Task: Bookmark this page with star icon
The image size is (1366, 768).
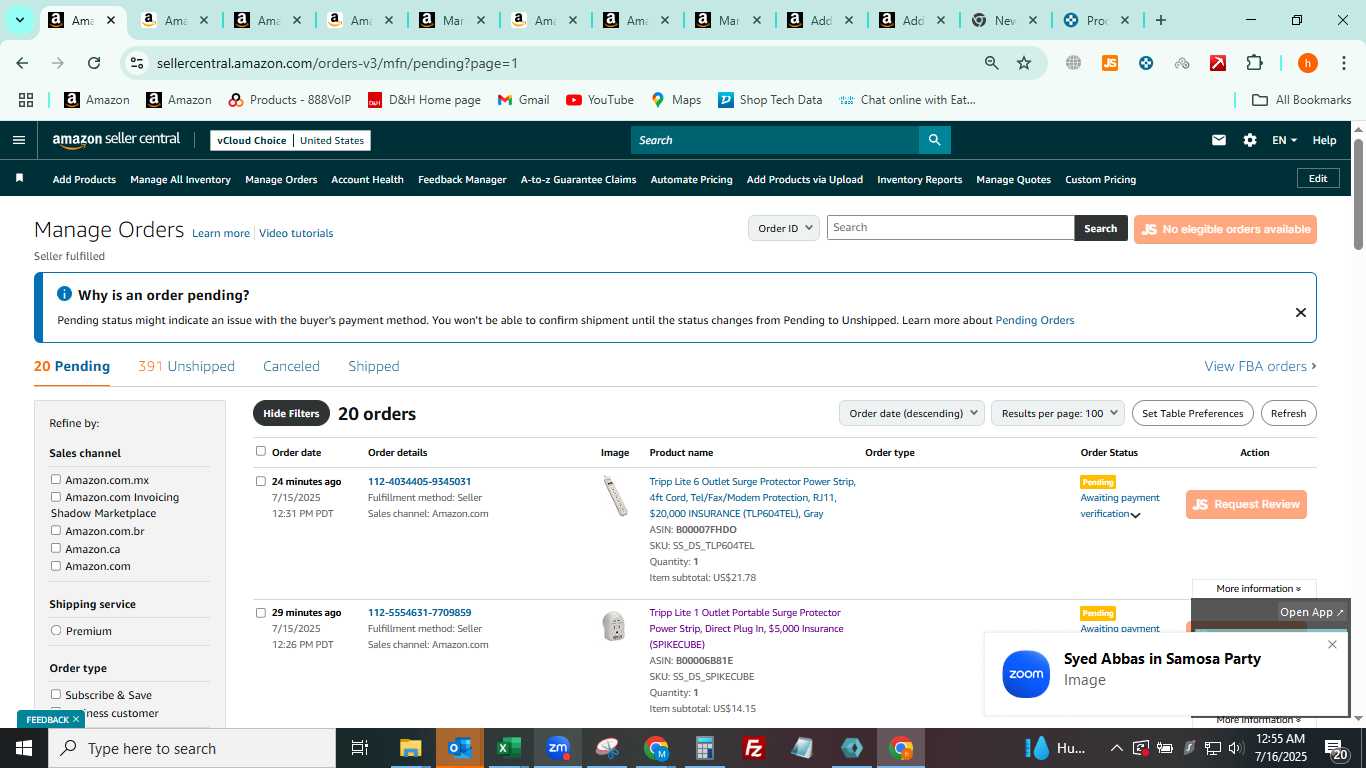Action: pos(1023,63)
